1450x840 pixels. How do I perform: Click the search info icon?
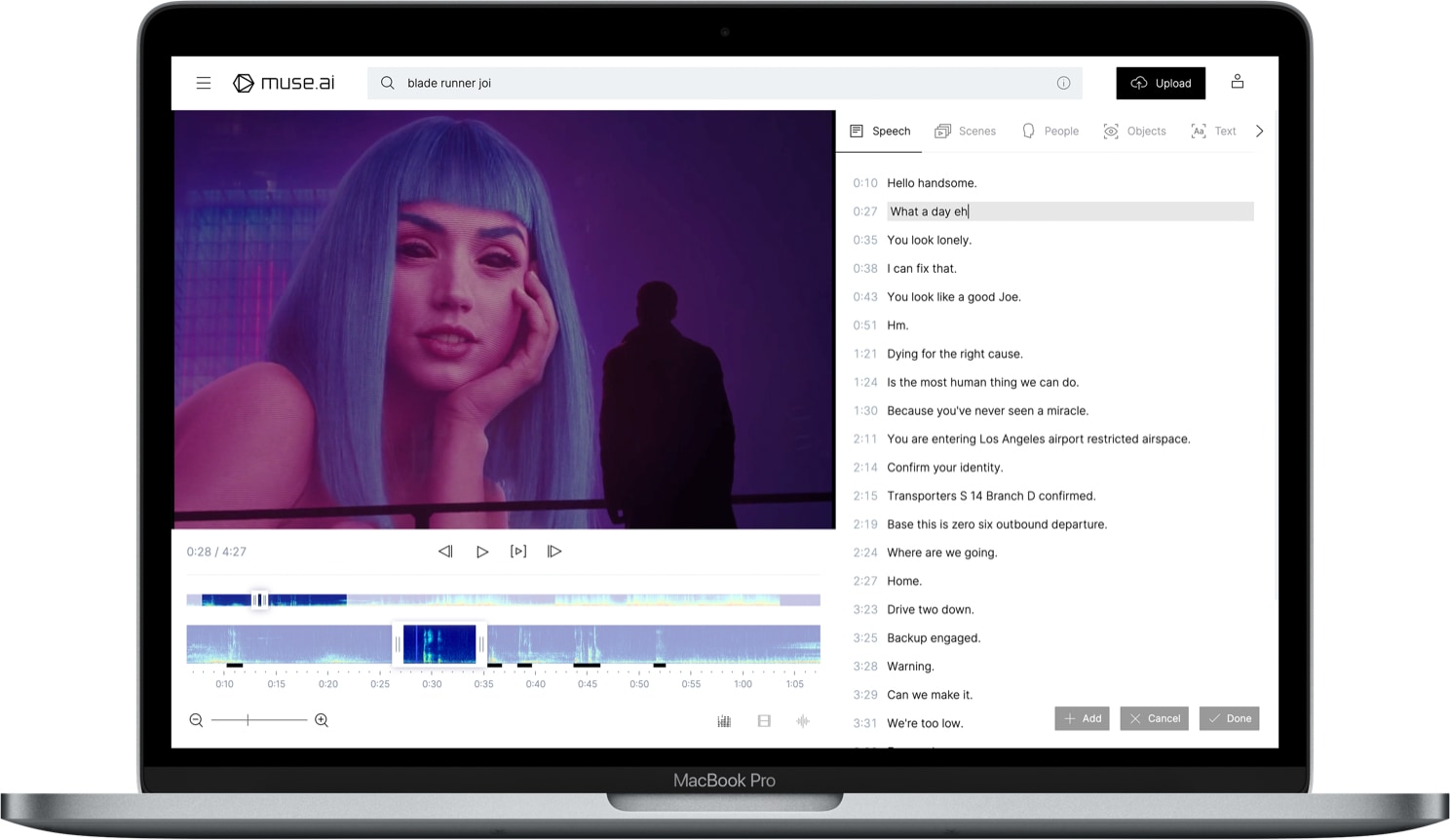point(1063,83)
